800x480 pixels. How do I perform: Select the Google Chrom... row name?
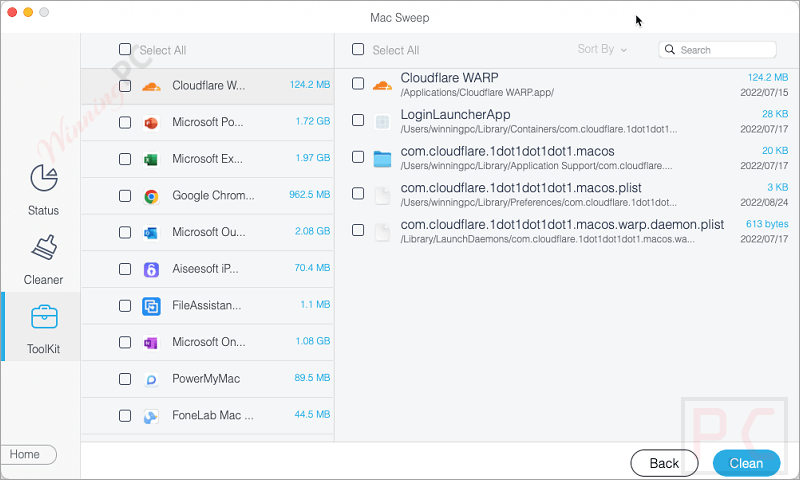213,195
